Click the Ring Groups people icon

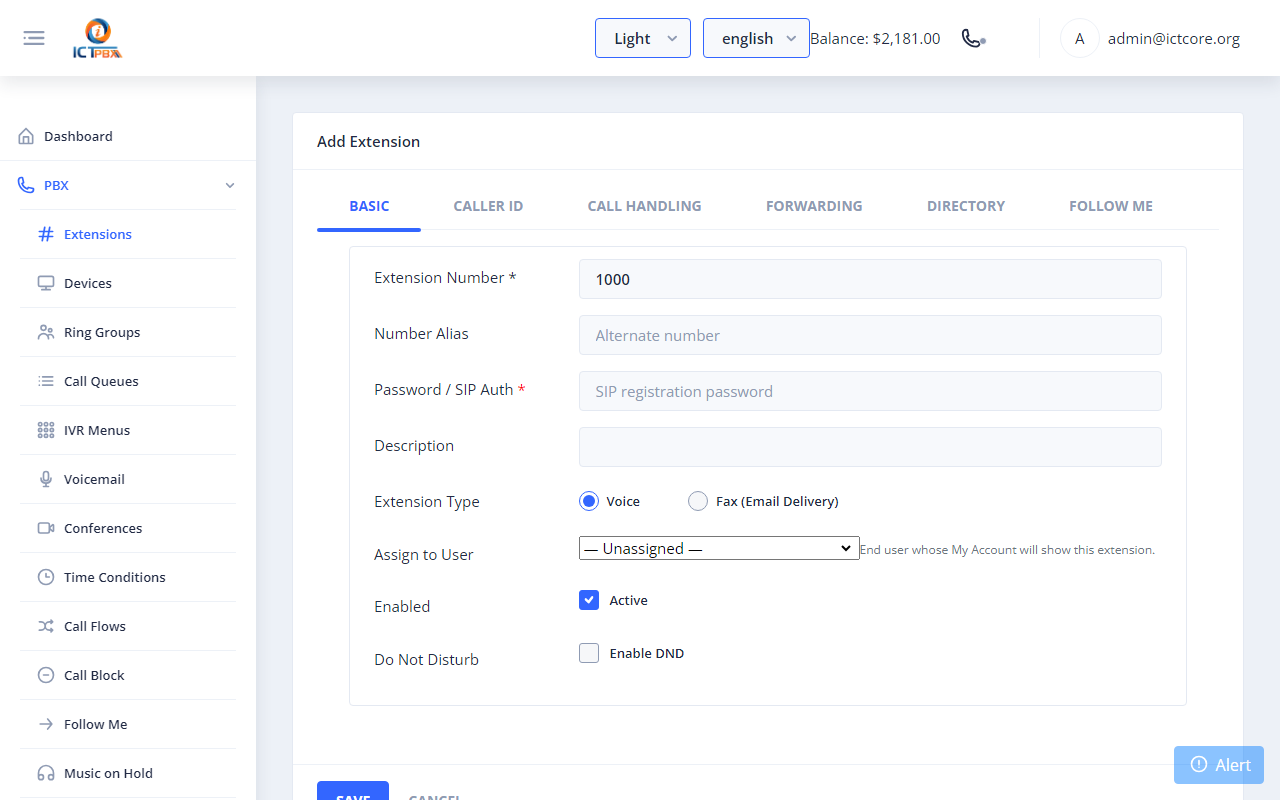[x=46, y=332]
